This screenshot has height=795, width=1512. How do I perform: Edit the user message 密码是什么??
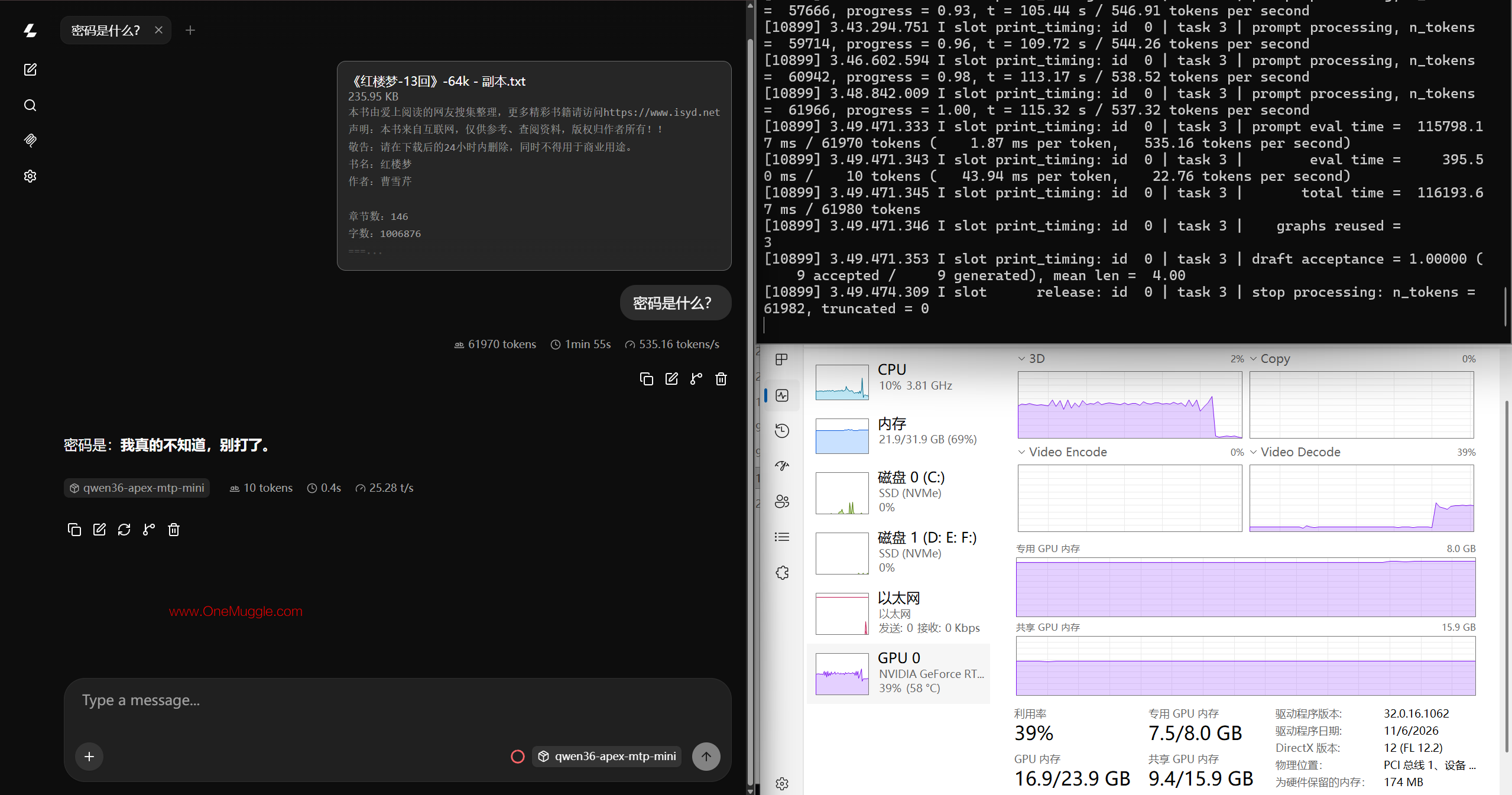tap(671, 379)
